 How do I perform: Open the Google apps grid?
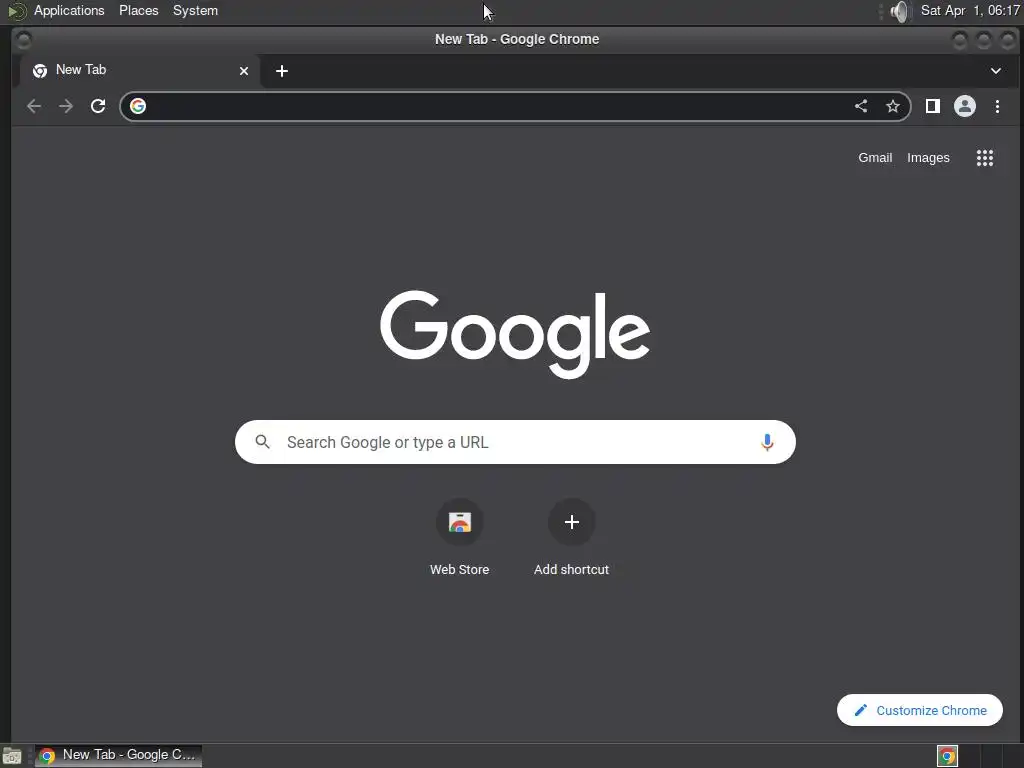[985, 158]
